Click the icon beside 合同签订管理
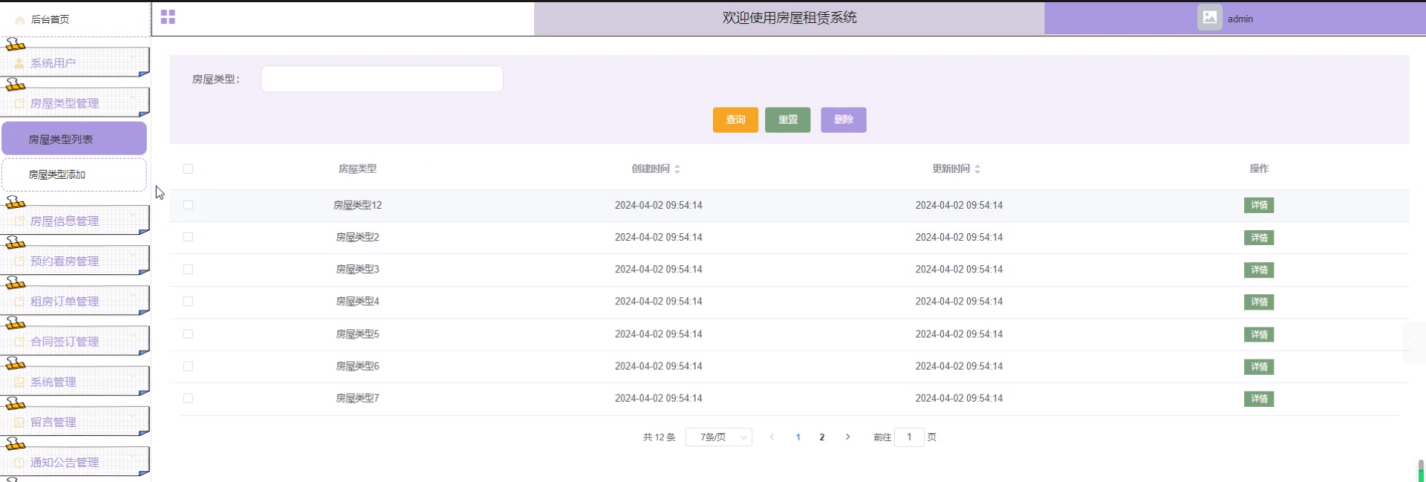 point(19,341)
